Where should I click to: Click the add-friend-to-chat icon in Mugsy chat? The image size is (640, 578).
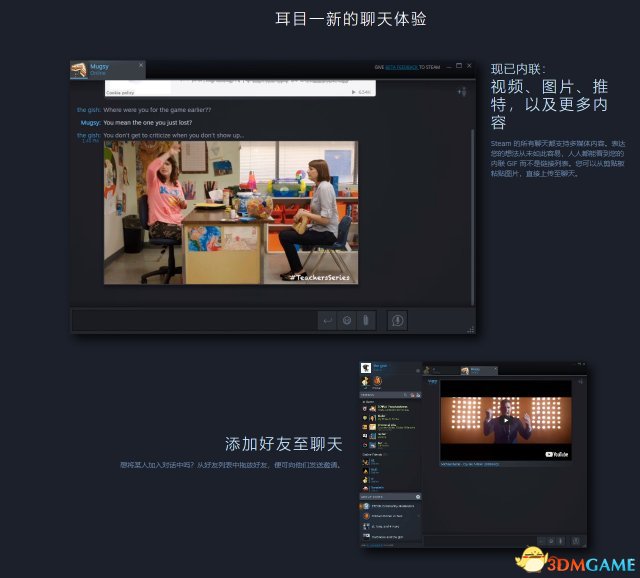point(462,92)
